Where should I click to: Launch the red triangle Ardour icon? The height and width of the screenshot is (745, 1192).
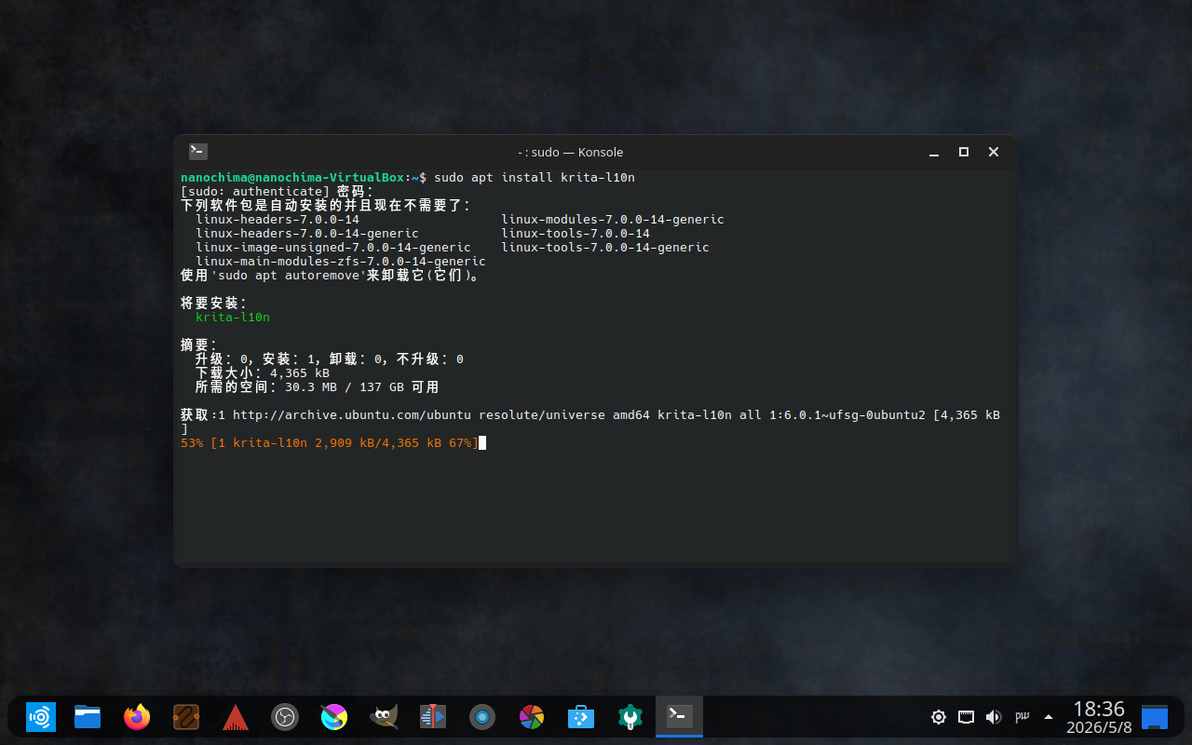(x=236, y=717)
